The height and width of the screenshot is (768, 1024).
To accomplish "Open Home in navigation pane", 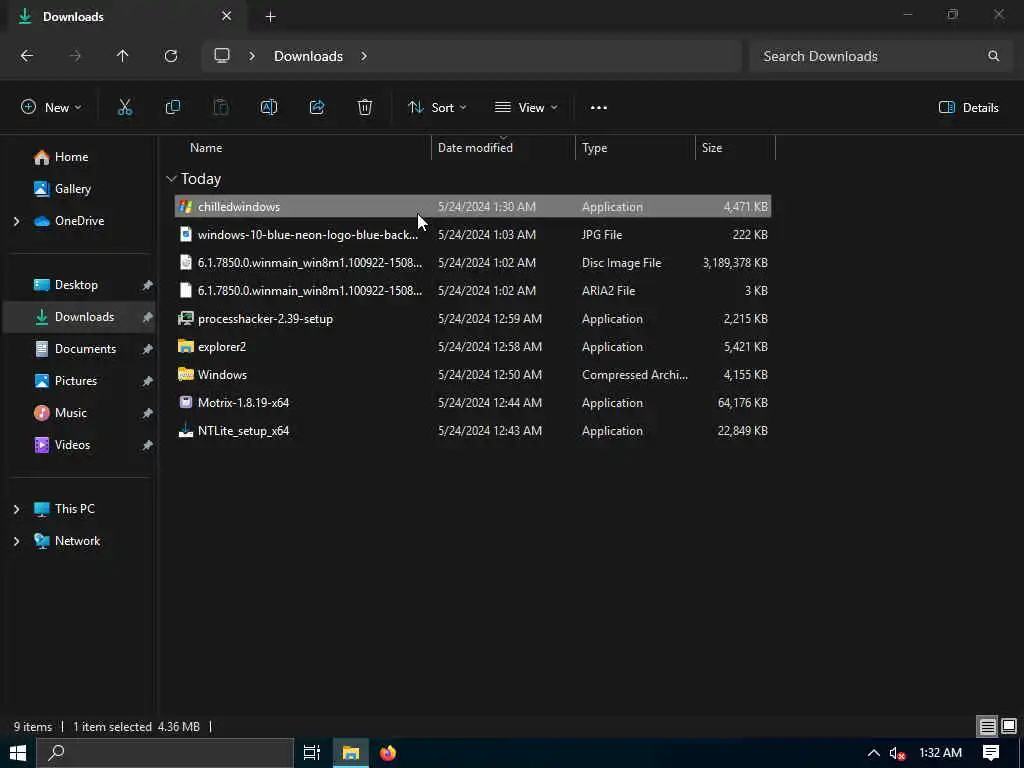I will click(71, 157).
